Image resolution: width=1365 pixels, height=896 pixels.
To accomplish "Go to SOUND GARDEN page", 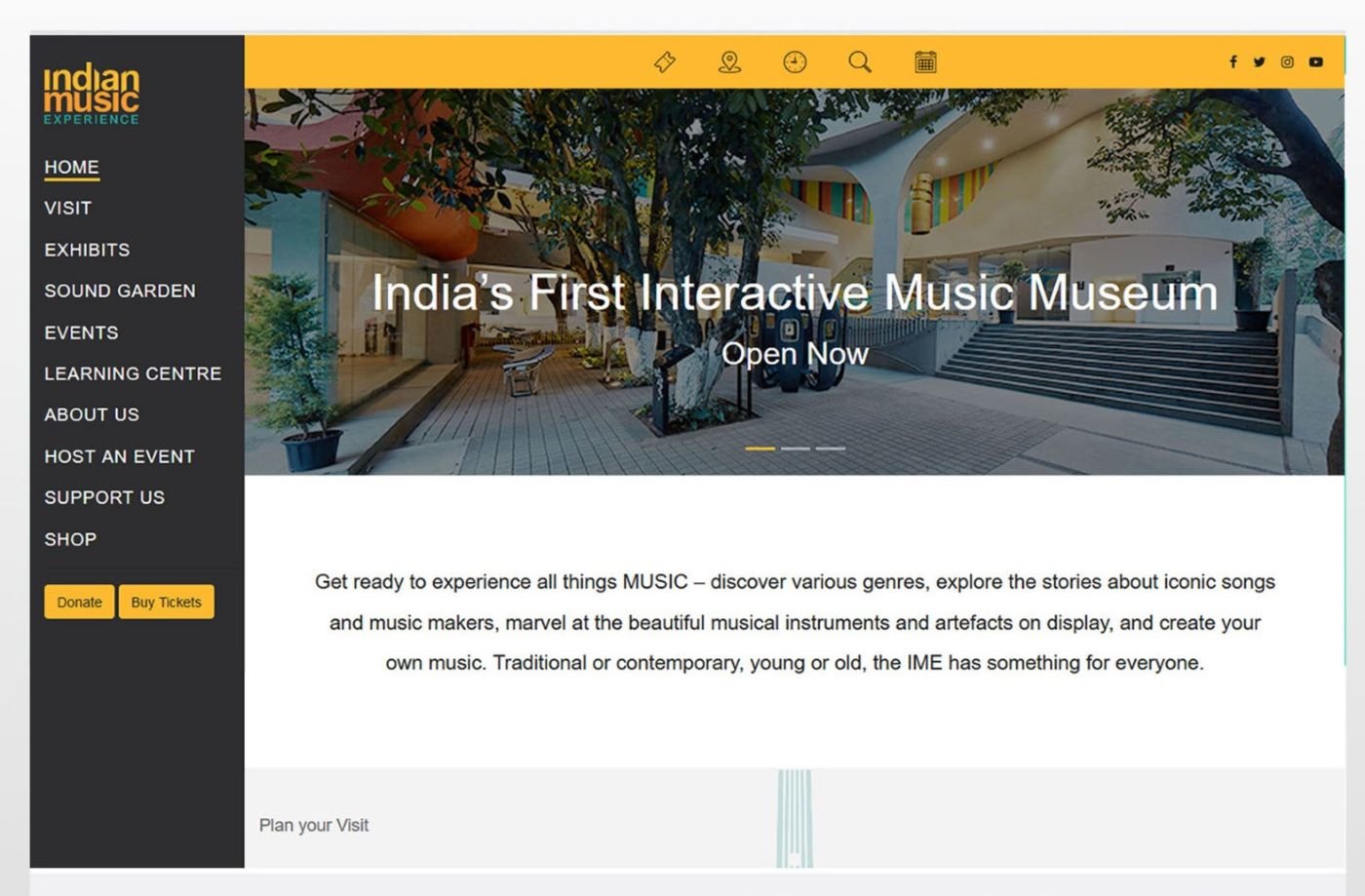I will coord(120,291).
